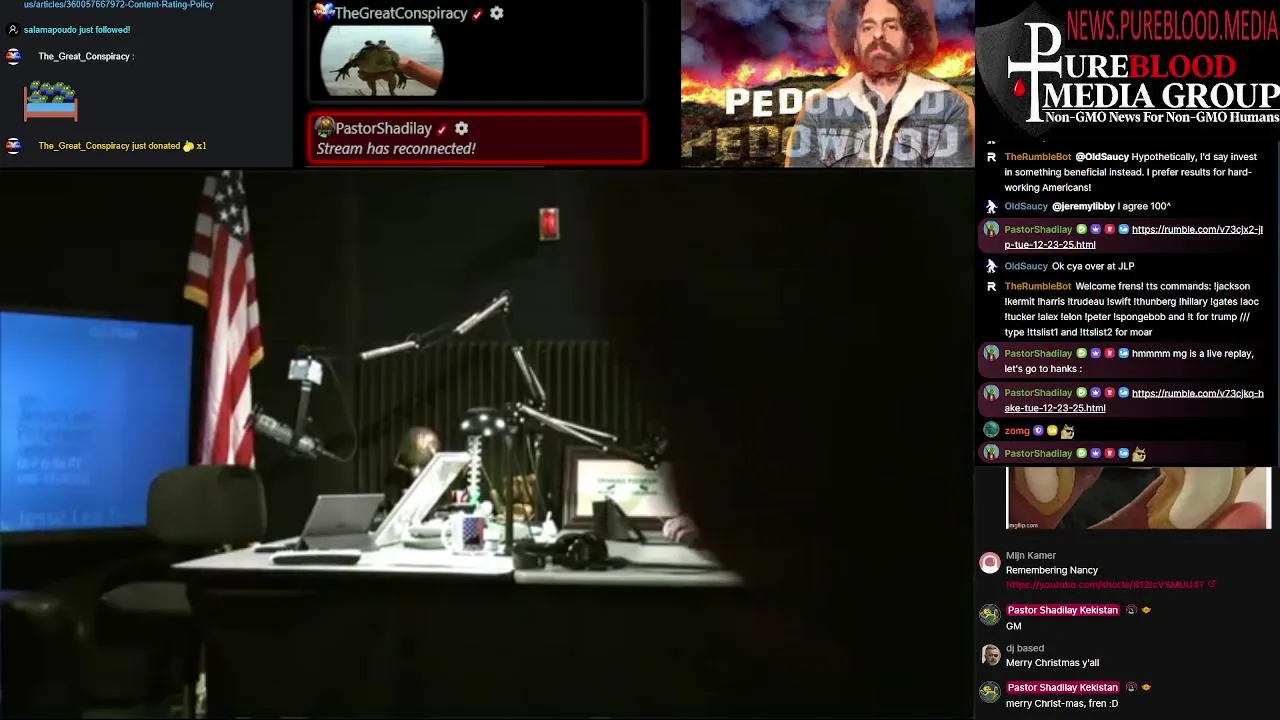This screenshot has width=1280, height=720.
Task: Click frog video thumbnail in TheGreatConspiracy card
Action: click(x=382, y=60)
